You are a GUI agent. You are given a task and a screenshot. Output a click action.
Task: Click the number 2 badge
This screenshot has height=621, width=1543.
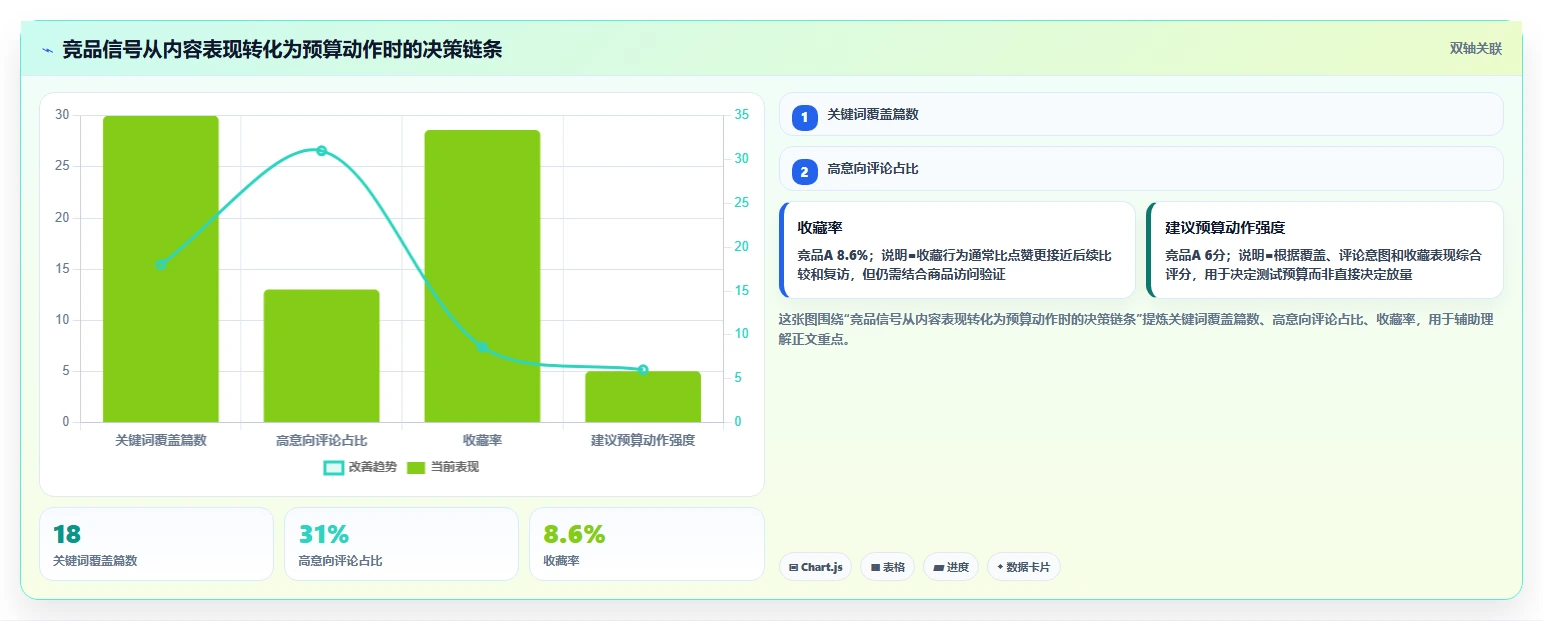pyautogui.click(x=804, y=172)
